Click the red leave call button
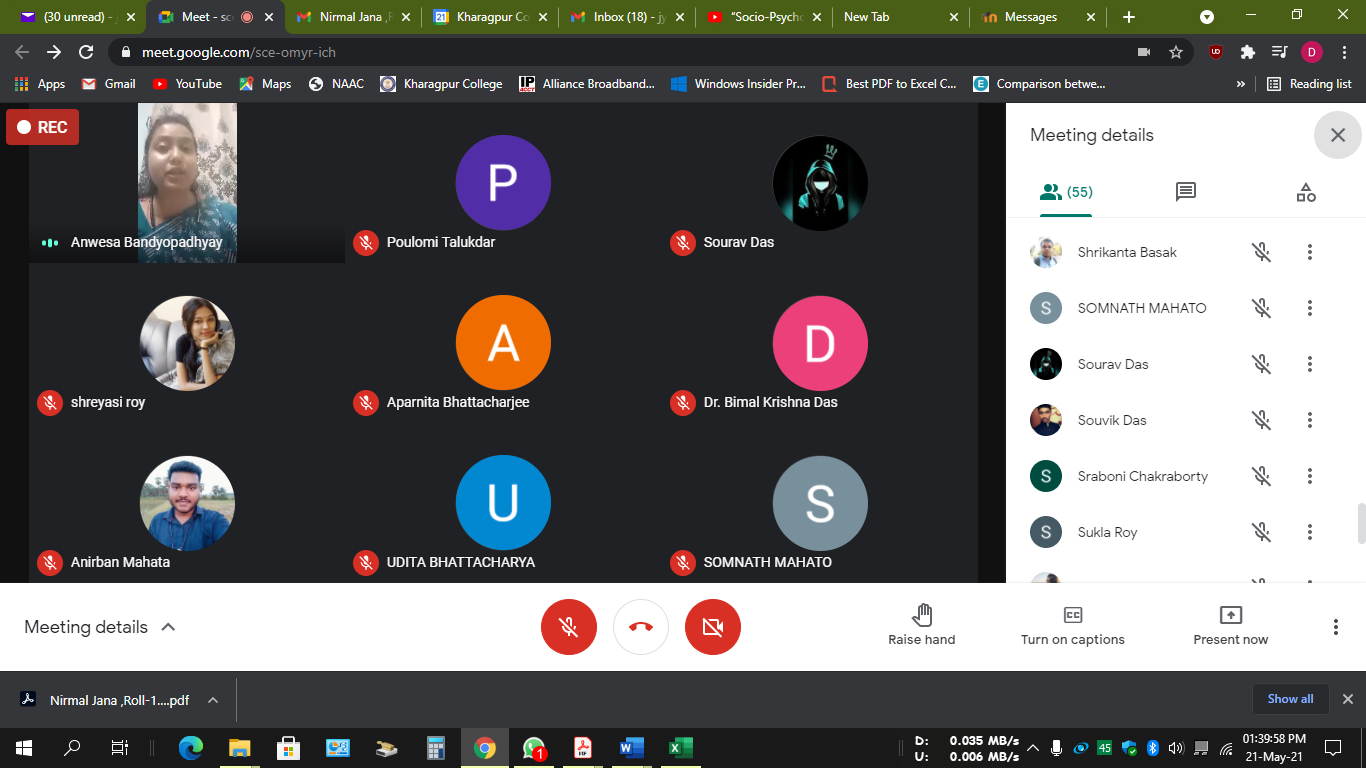 pos(641,627)
